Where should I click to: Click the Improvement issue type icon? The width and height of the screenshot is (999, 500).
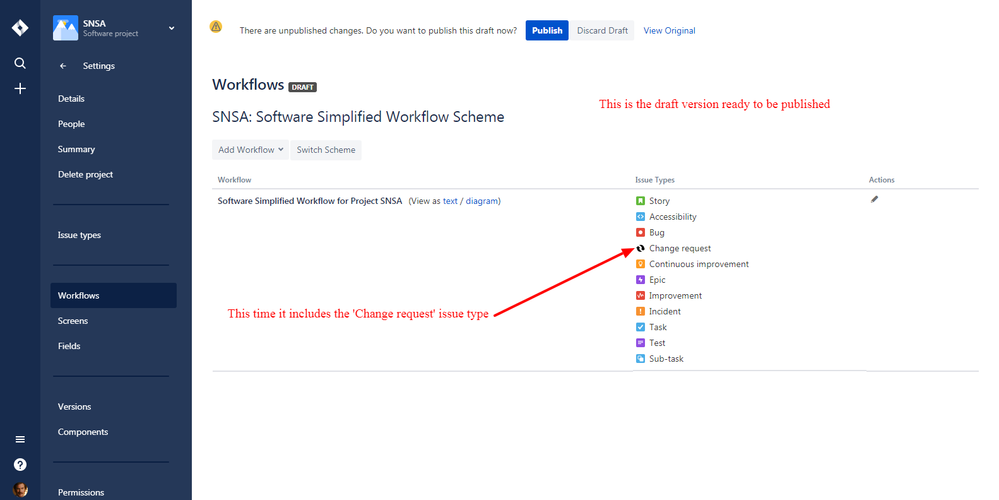pos(640,296)
